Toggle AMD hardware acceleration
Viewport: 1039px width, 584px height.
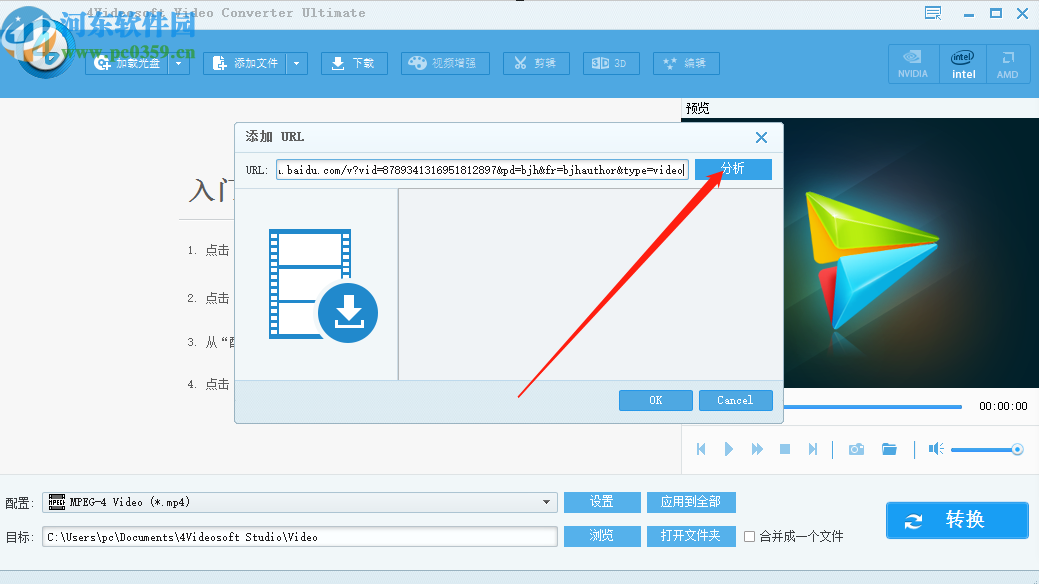1008,64
